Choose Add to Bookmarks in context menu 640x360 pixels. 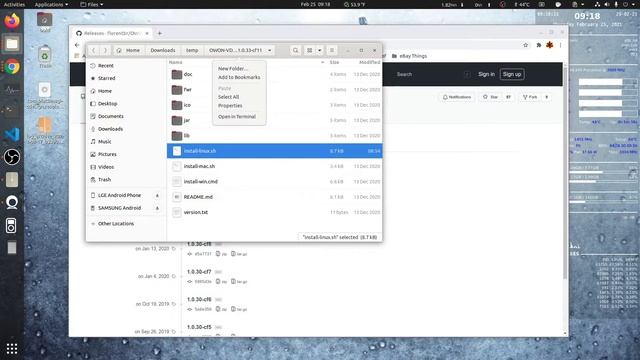pos(239,77)
